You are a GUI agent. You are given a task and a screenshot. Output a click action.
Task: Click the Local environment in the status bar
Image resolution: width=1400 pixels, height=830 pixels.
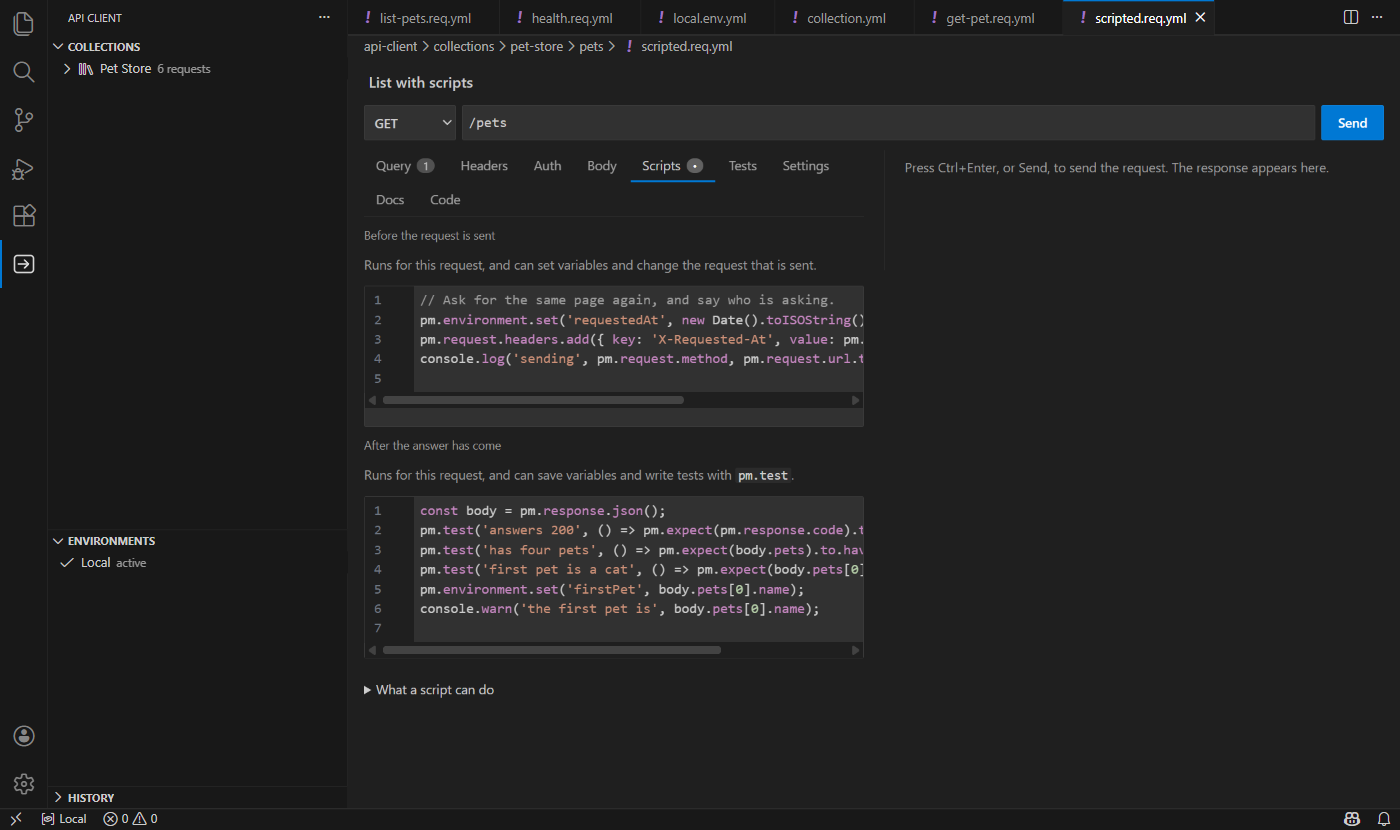[x=64, y=819]
